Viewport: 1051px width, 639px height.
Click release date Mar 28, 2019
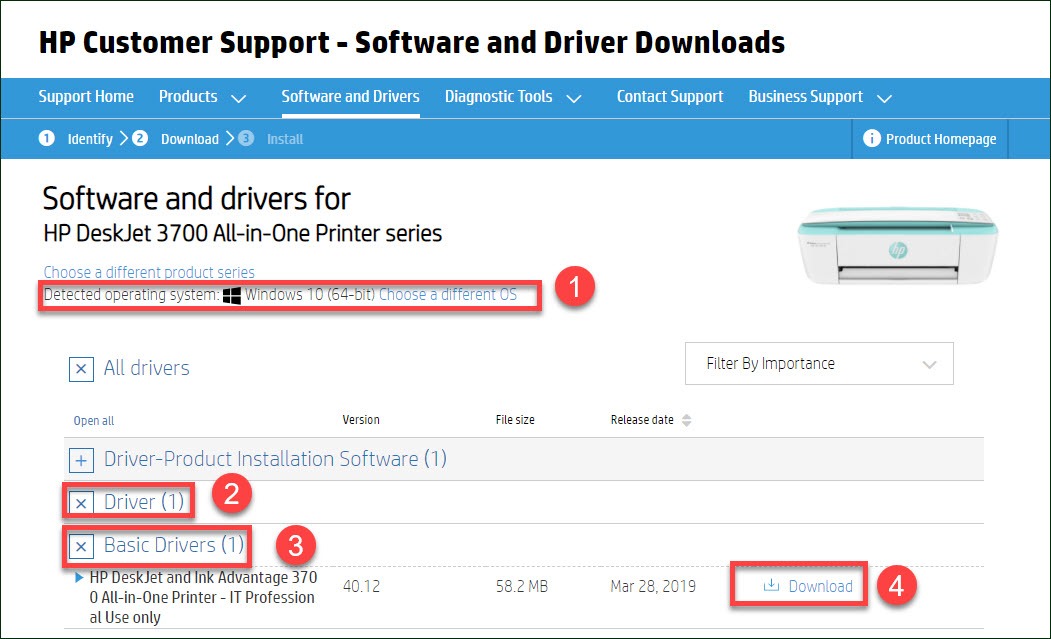(653, 586)
